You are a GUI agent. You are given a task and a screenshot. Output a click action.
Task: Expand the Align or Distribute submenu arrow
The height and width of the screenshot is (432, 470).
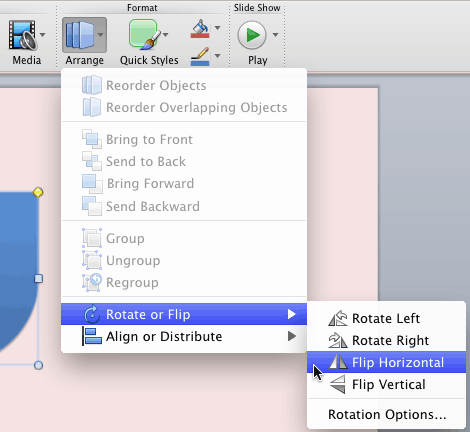point(292,336)
